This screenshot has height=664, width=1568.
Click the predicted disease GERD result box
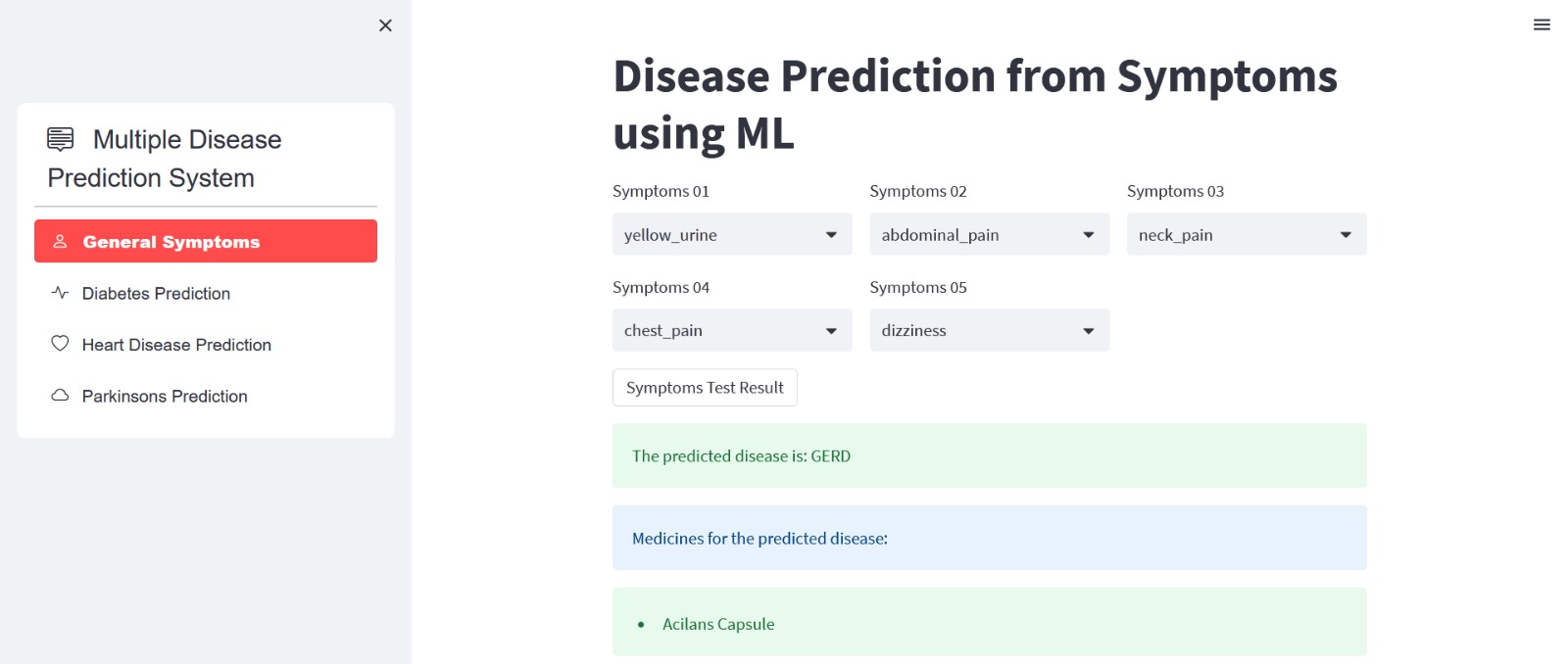click(989, 456)
